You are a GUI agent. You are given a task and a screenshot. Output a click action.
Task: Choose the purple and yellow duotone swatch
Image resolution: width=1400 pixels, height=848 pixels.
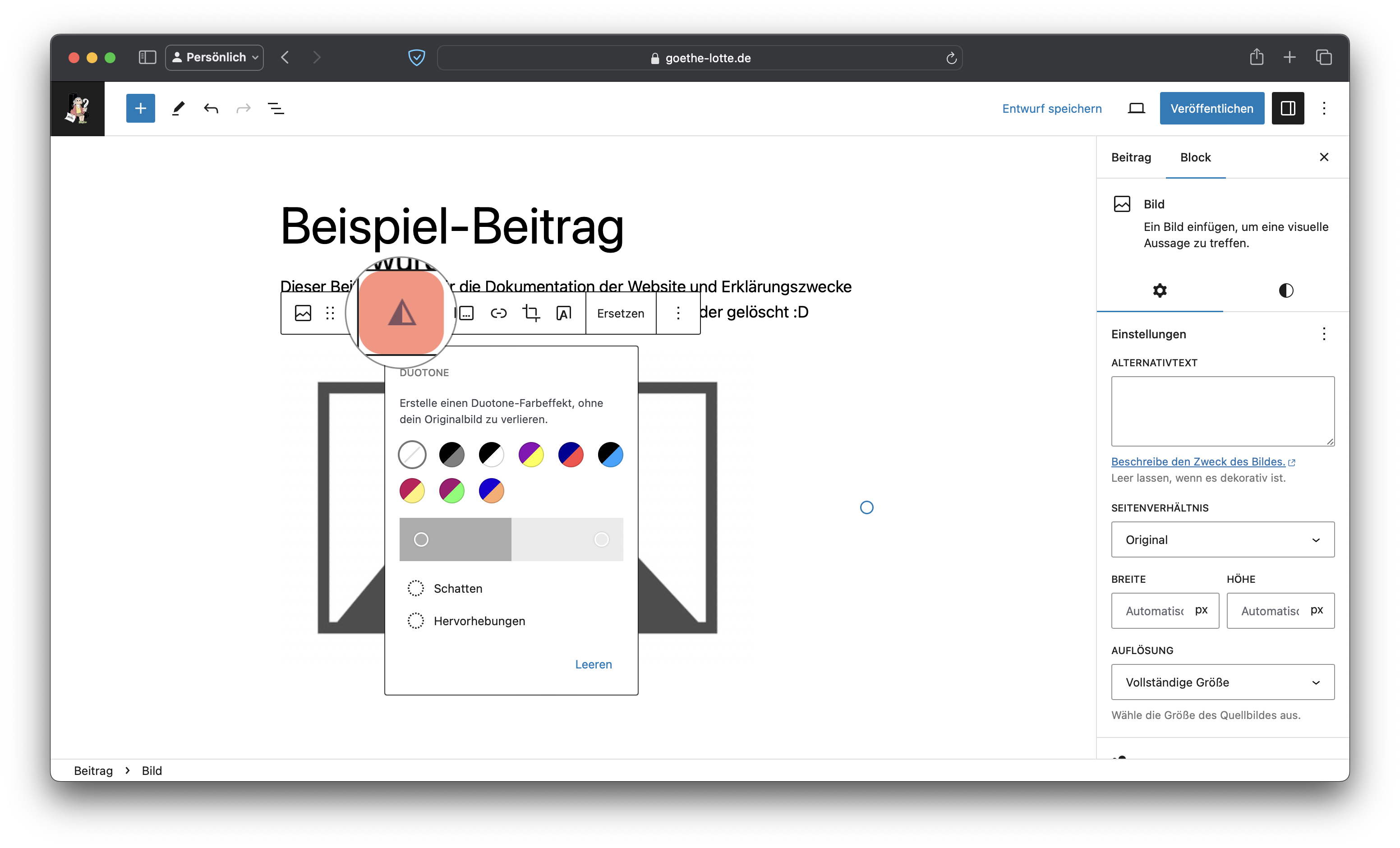(x=531, y=455)
